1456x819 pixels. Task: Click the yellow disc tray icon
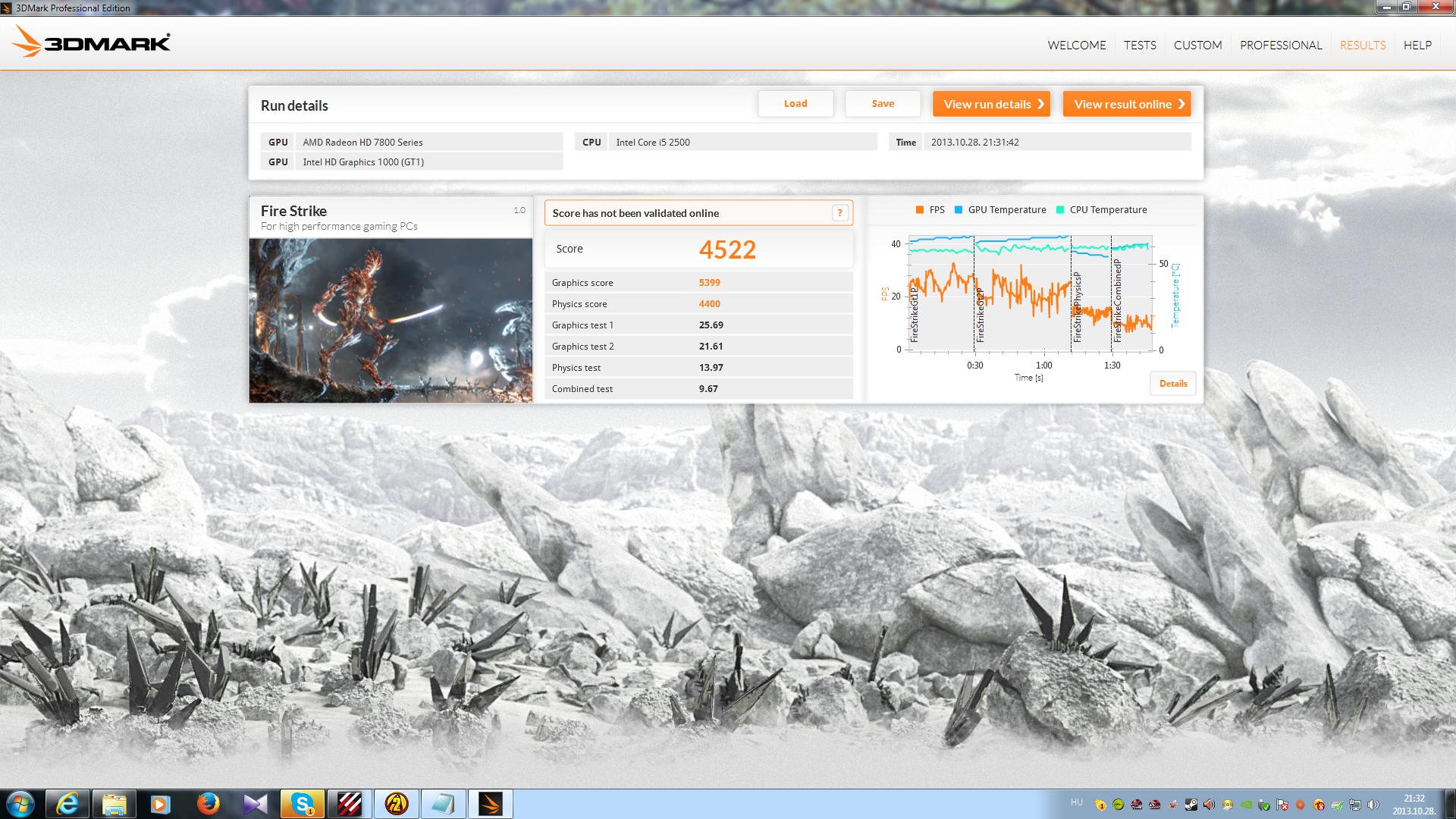(x=1228, y=805)
